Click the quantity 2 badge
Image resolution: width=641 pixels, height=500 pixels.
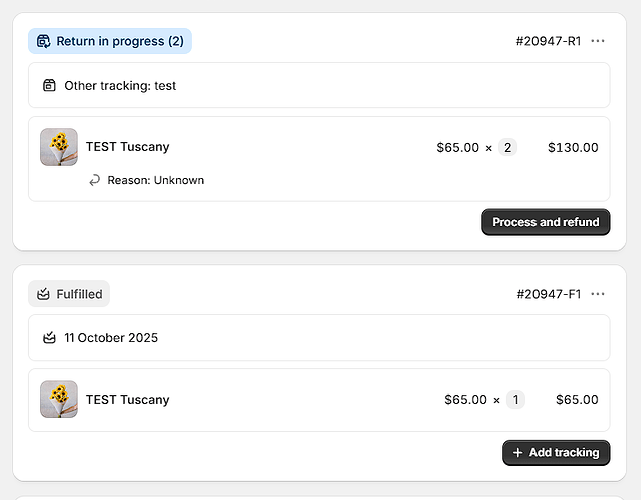click(x=507, y=148)
